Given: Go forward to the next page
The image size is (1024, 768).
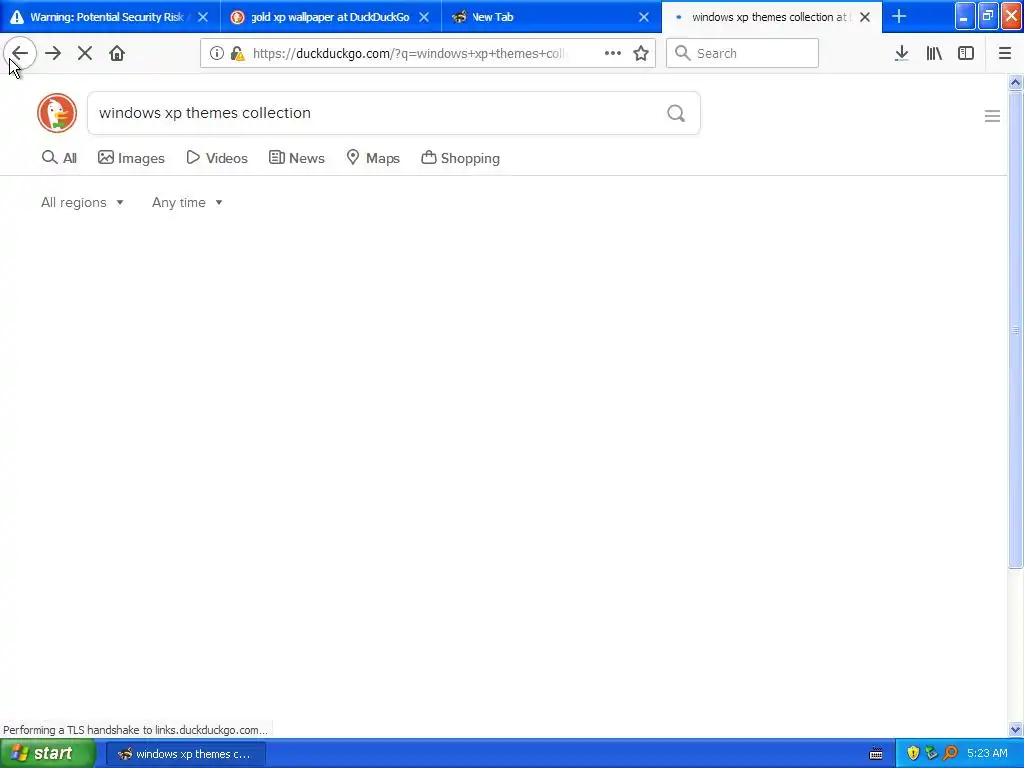Looking at the screenshot, I should (x=53, y=54).
